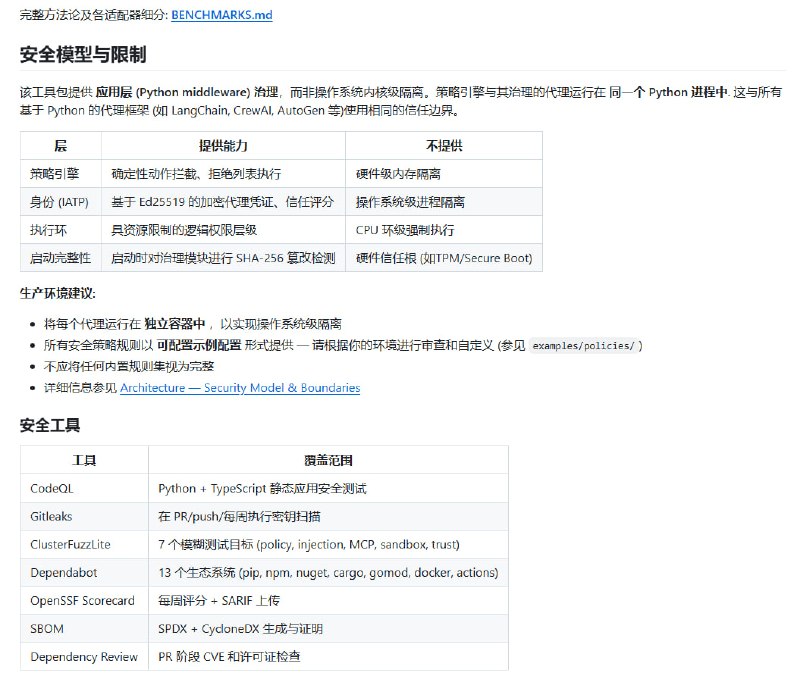Click the 生产环境建议 label
The image size is (800, 685).
tap(58, 293)
